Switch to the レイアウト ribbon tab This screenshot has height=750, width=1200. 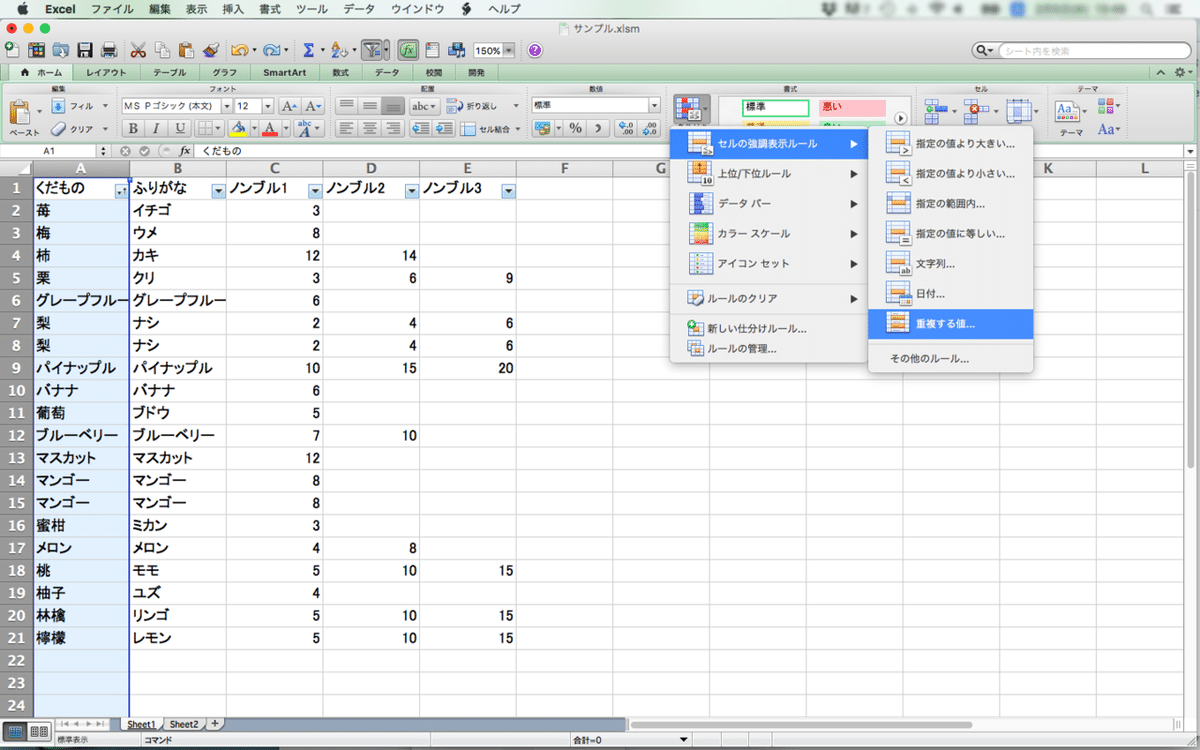[106, 73]
